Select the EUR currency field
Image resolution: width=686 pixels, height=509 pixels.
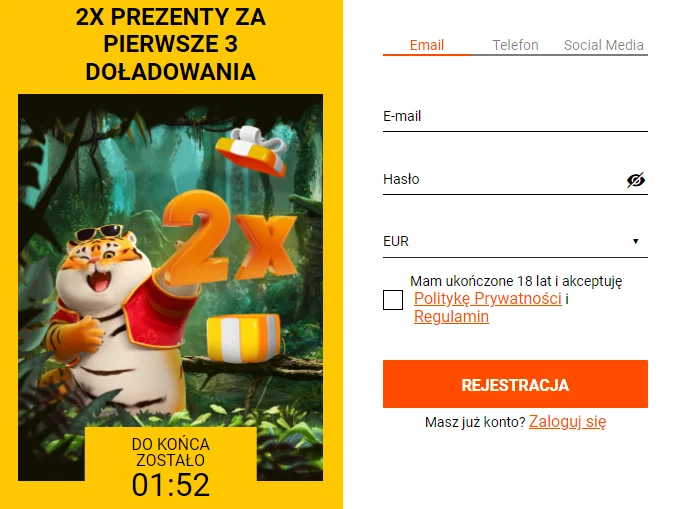click(515, 242)
